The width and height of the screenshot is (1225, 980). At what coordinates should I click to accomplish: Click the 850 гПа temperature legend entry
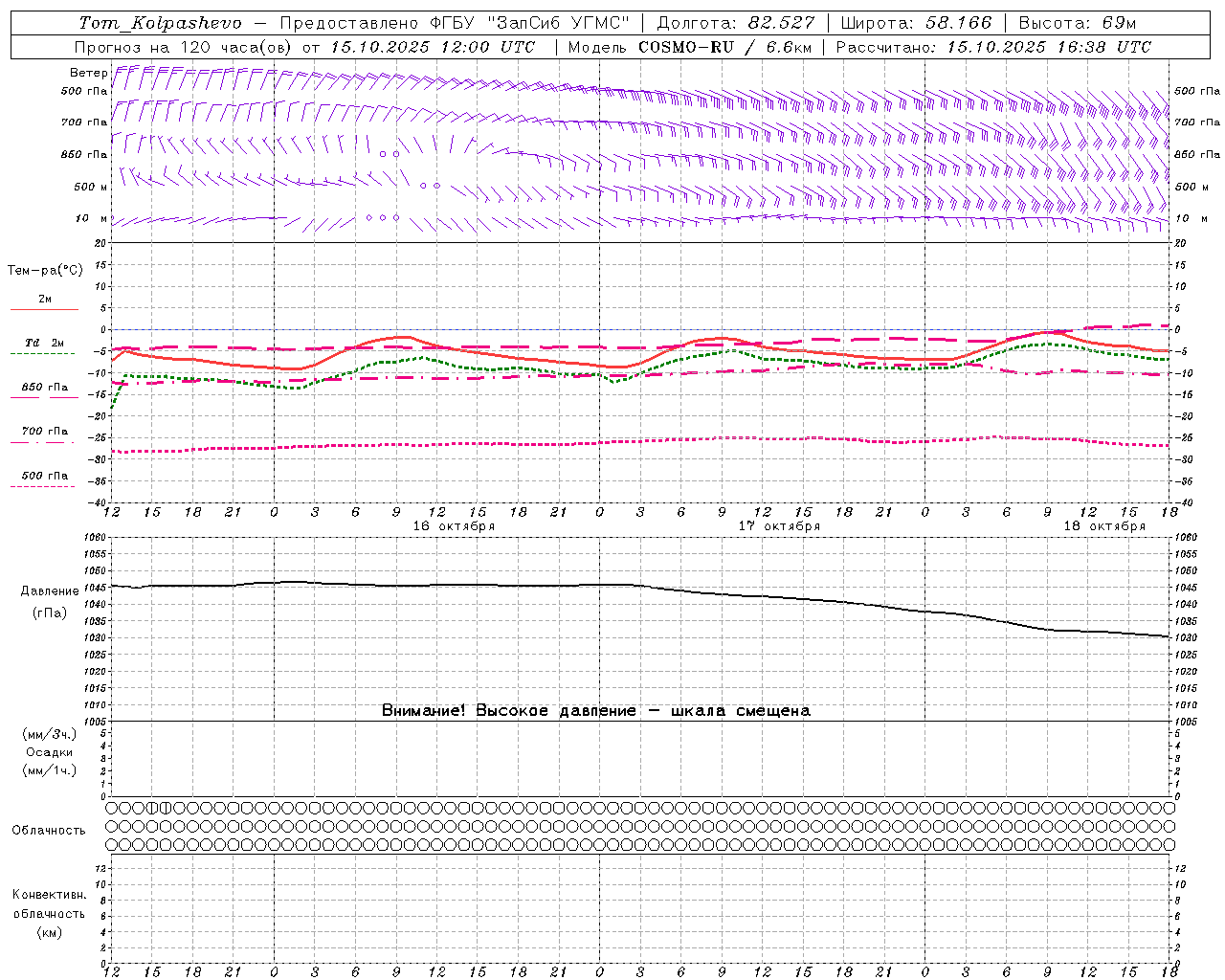click(x=45, y=388)
